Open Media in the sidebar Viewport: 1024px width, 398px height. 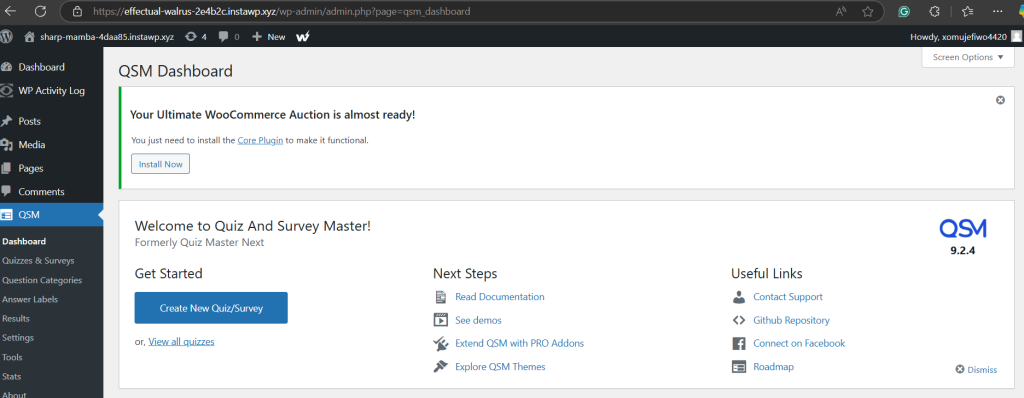click(31, 144)
